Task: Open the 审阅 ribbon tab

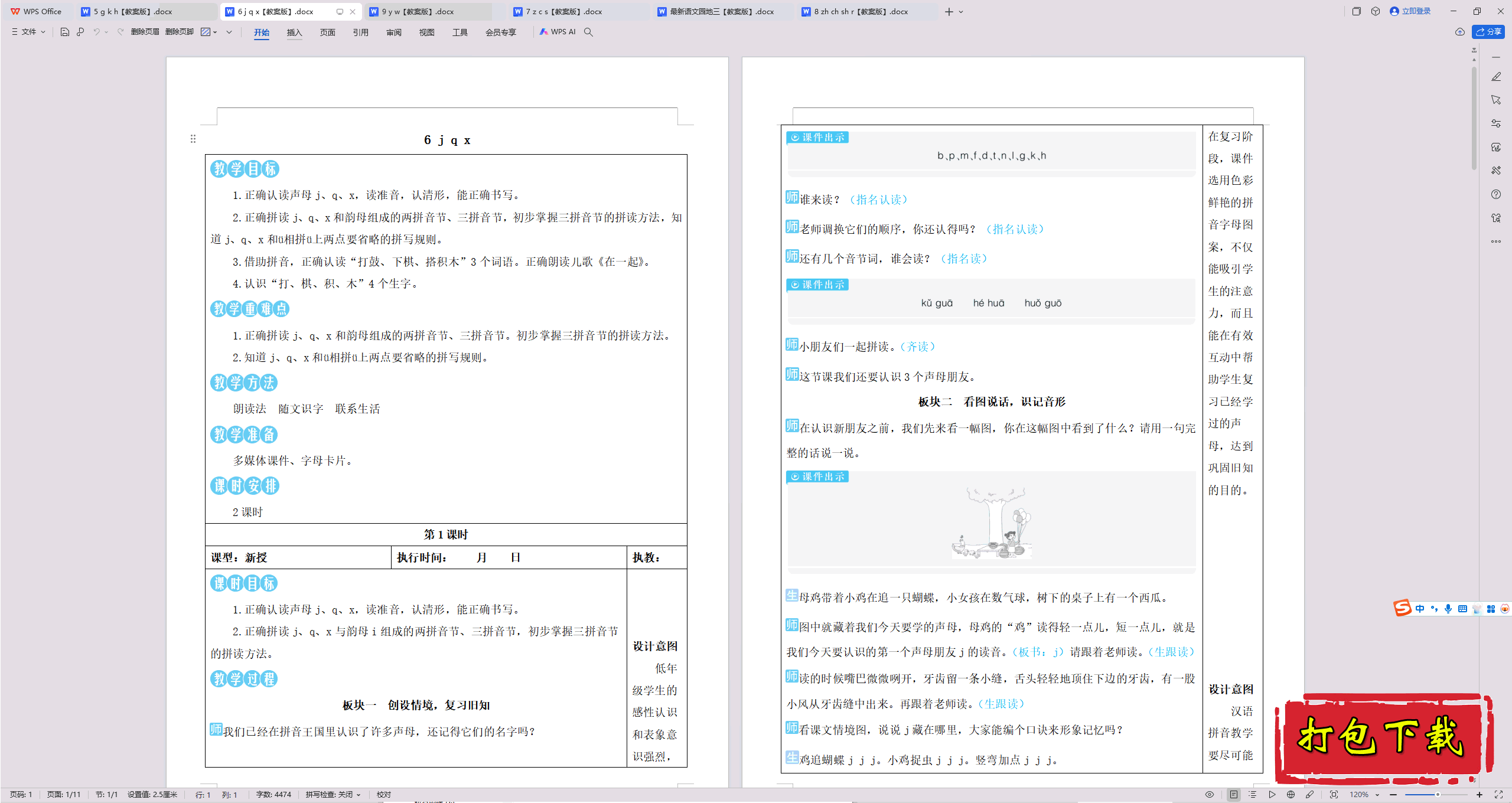Action: [393, 32]
